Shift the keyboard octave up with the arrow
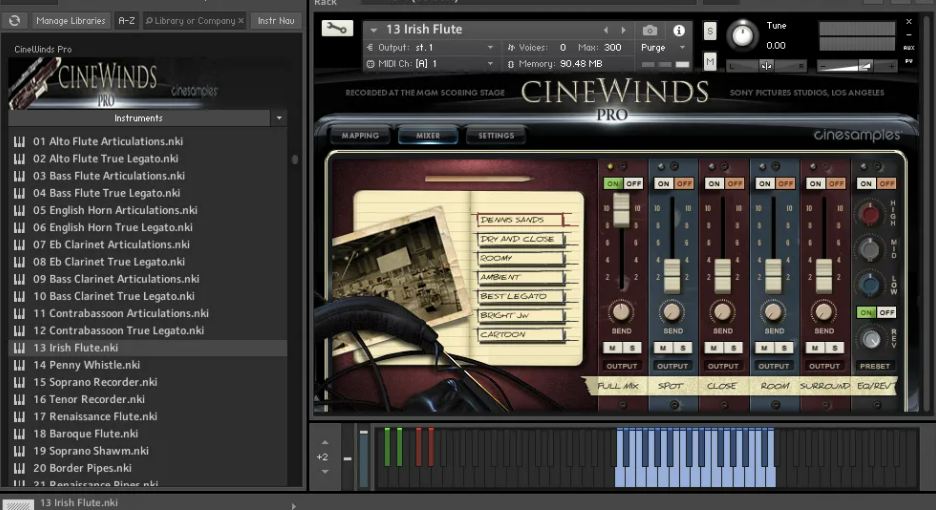 point(325,443)
